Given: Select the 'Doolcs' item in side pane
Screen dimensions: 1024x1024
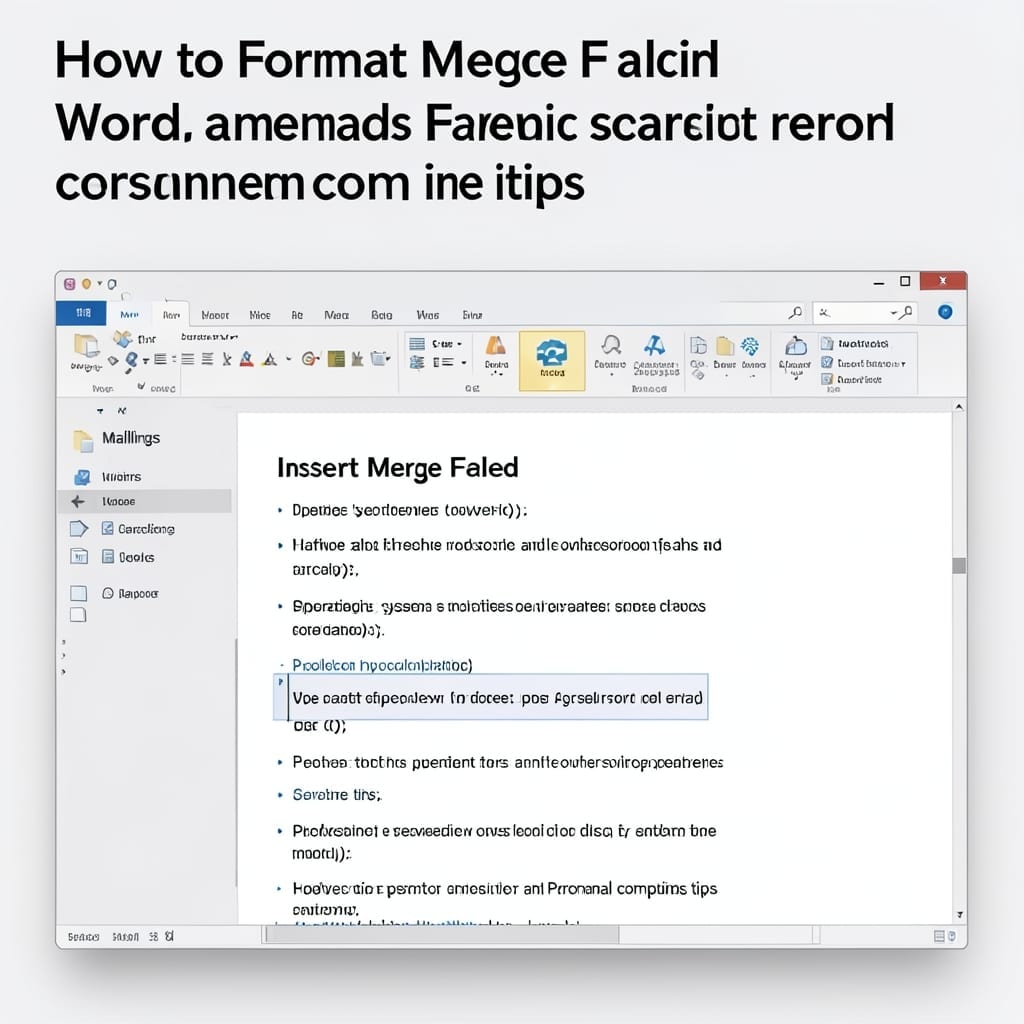Looking at the screenshot, I should tap(136, 557).
